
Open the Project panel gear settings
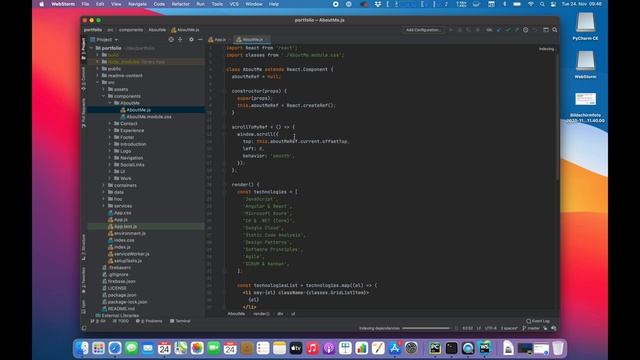(191, 40)
